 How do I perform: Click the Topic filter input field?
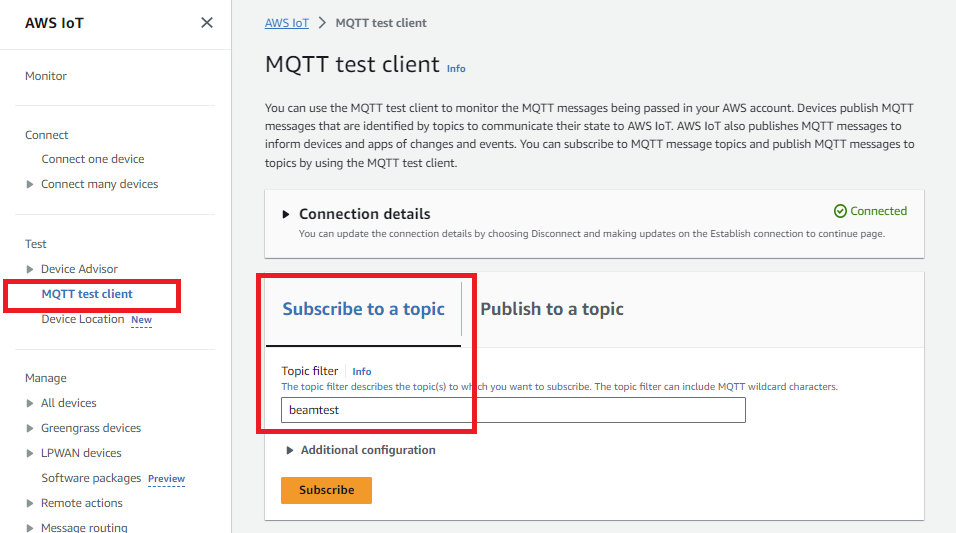click(x=513, y=410)
